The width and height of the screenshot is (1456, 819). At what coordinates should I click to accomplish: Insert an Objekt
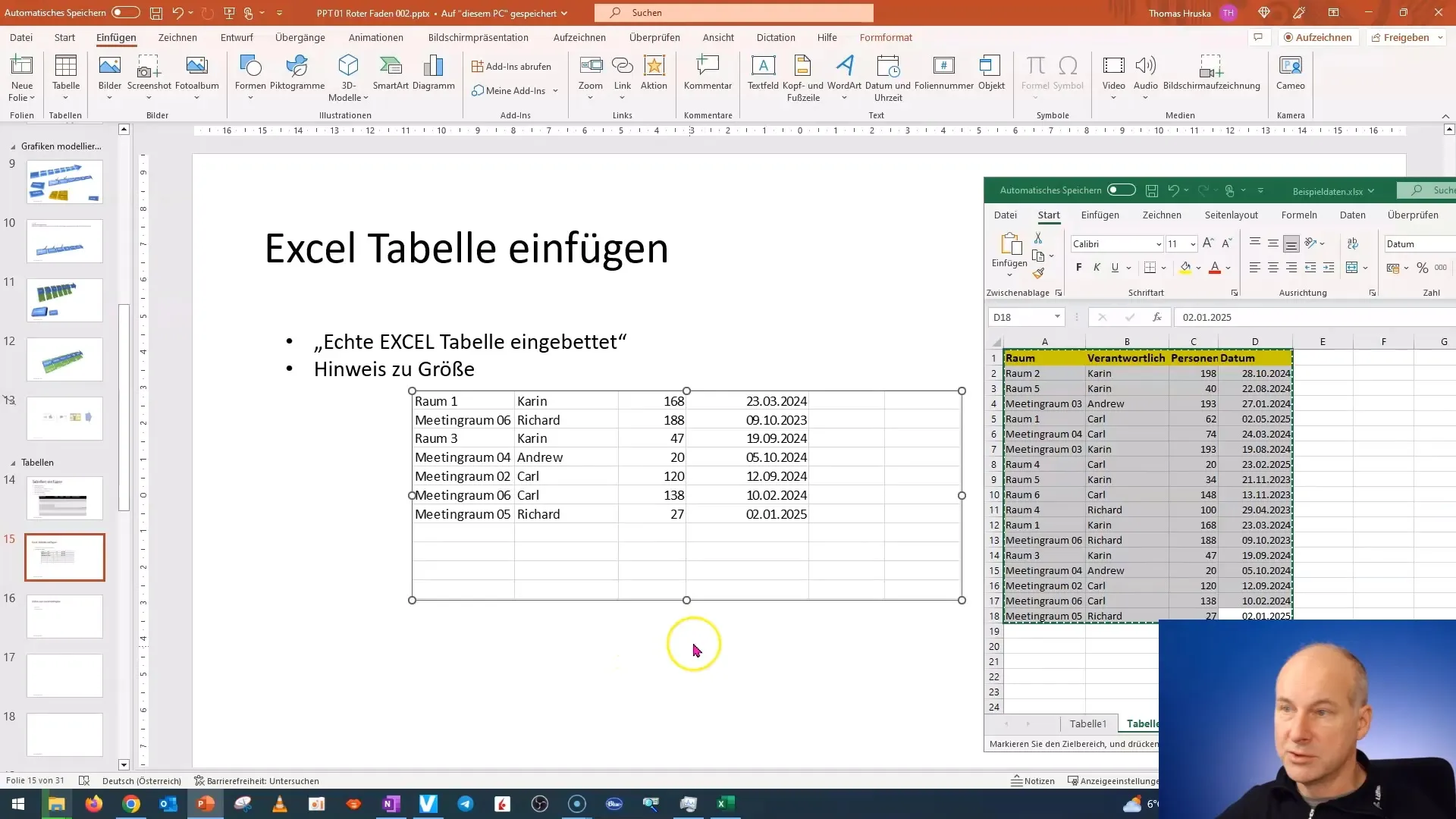[x=991, y=74]
